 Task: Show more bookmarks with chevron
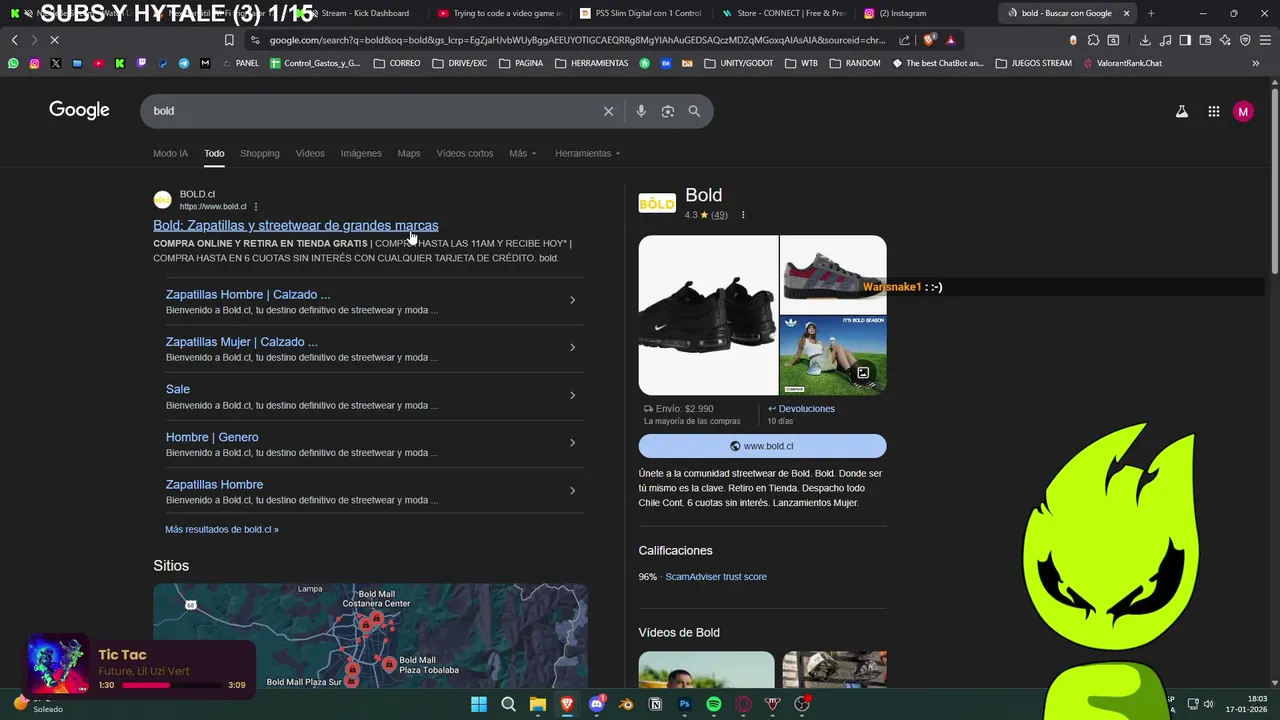[1255, 63]
